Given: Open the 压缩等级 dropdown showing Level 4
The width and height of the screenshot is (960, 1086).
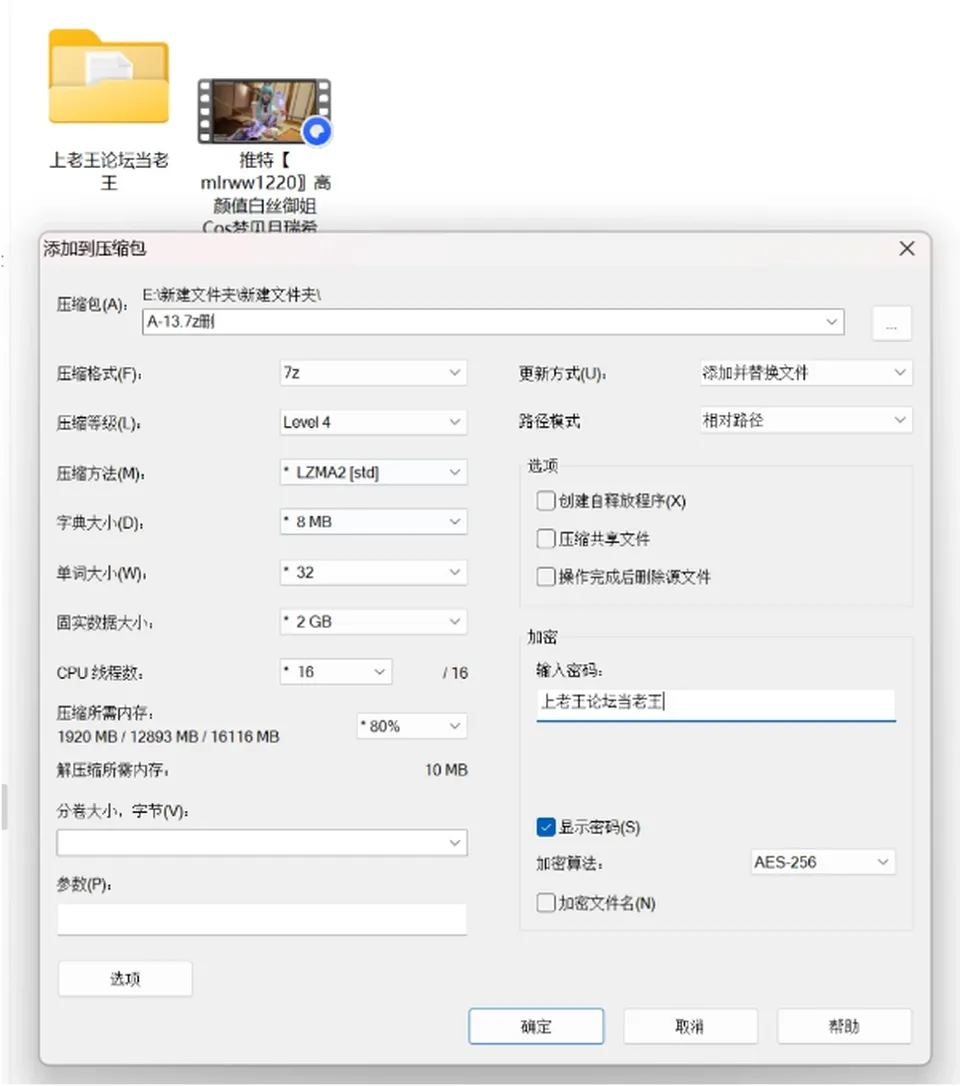Looking at the screenshot, I should pos(373,422).
